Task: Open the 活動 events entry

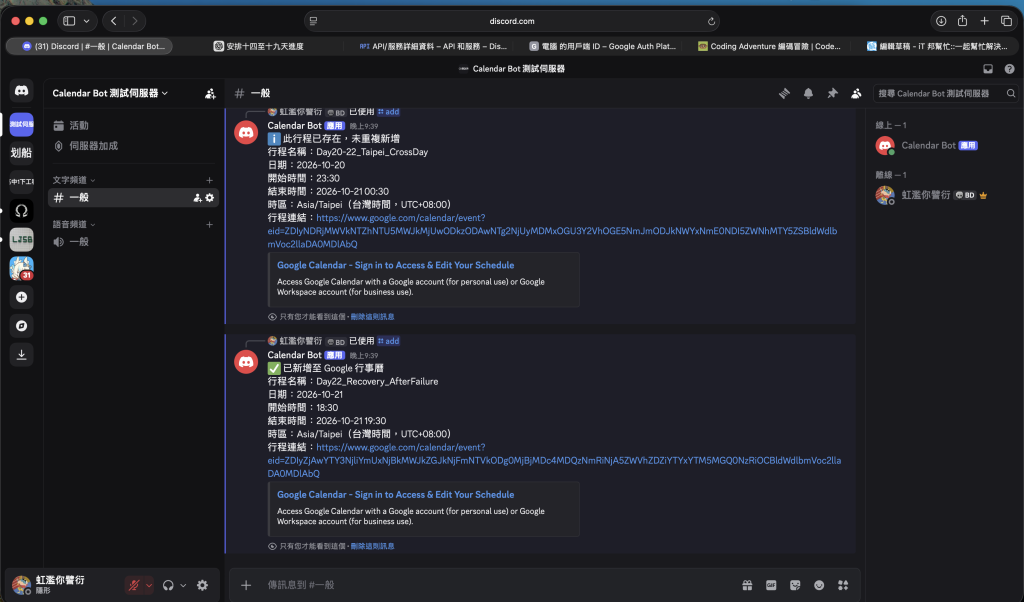Action: point(133,125)
